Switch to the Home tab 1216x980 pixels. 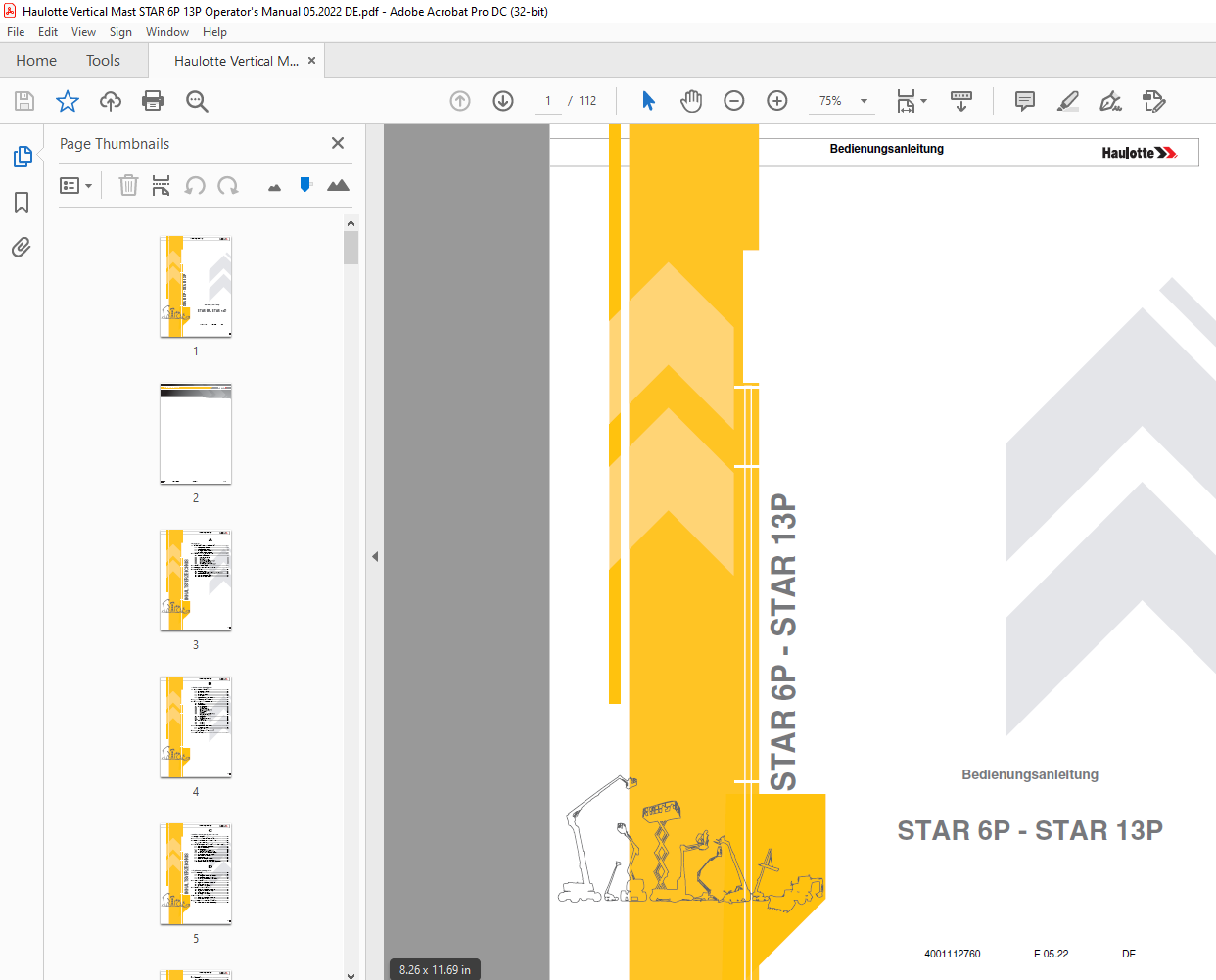(36, 61)
